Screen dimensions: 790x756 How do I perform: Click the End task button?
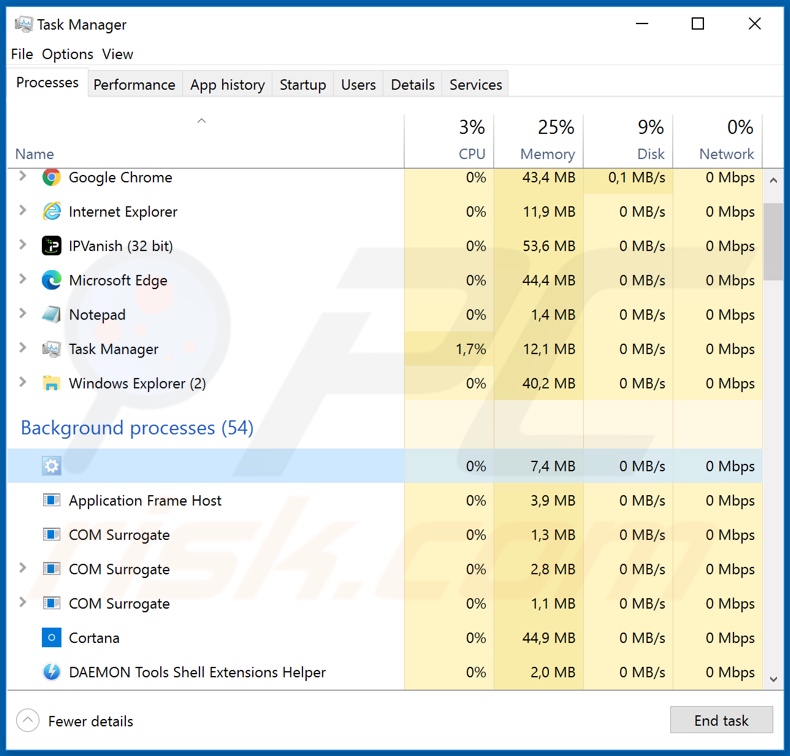pyautogui.click(x=721, y=720)
